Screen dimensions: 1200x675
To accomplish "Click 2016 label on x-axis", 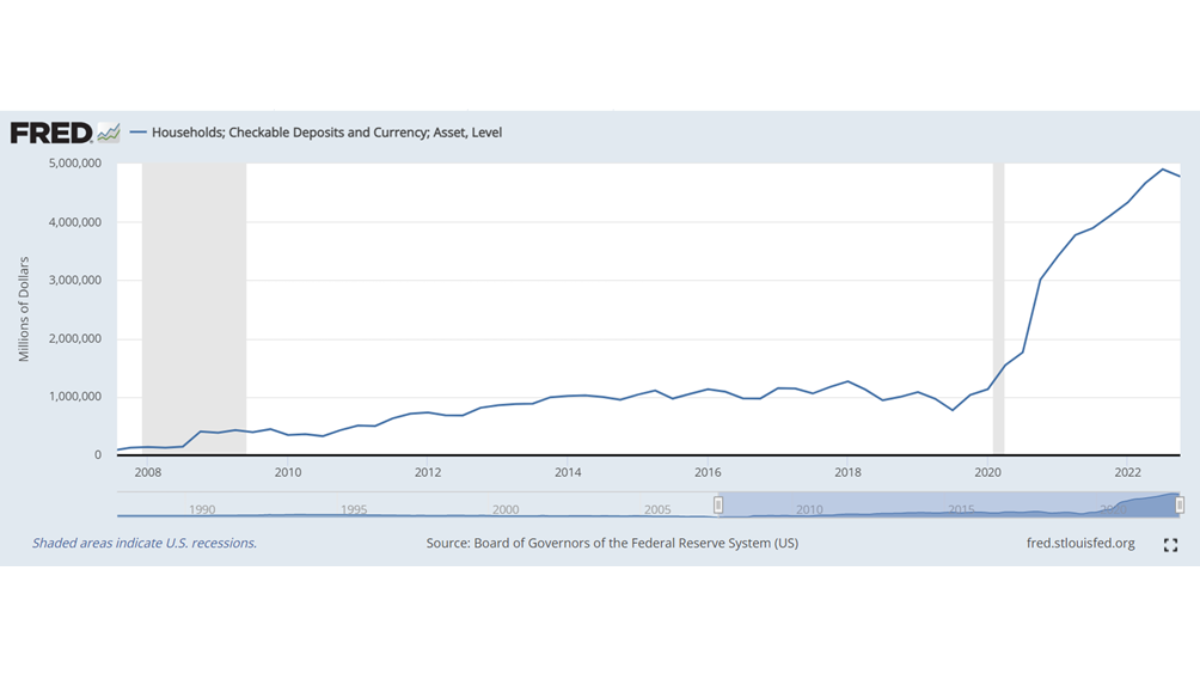I will [x=708, y=472].
